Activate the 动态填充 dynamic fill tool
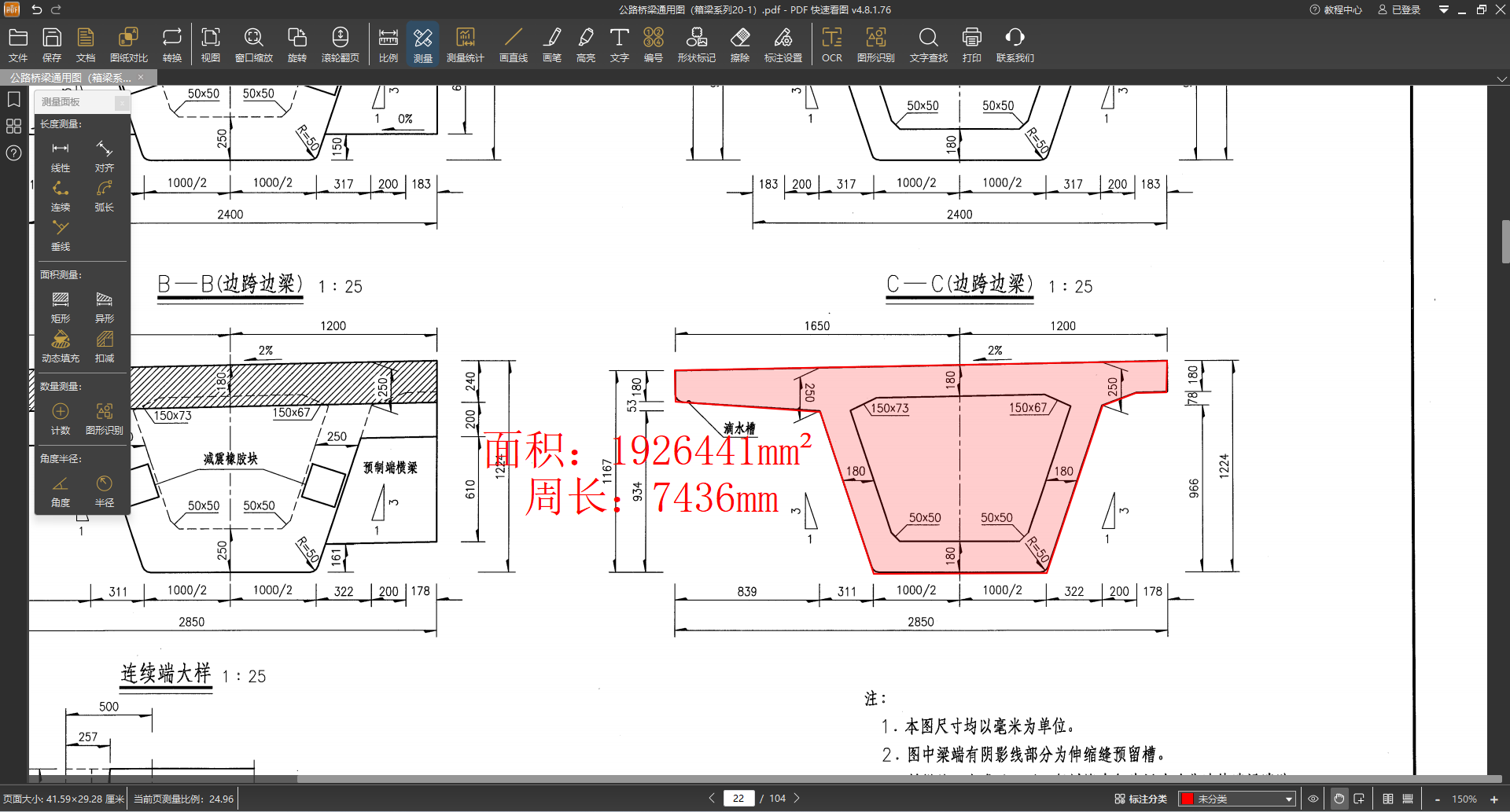Screen dimensions: 1510x812 [x=61, y=346]
